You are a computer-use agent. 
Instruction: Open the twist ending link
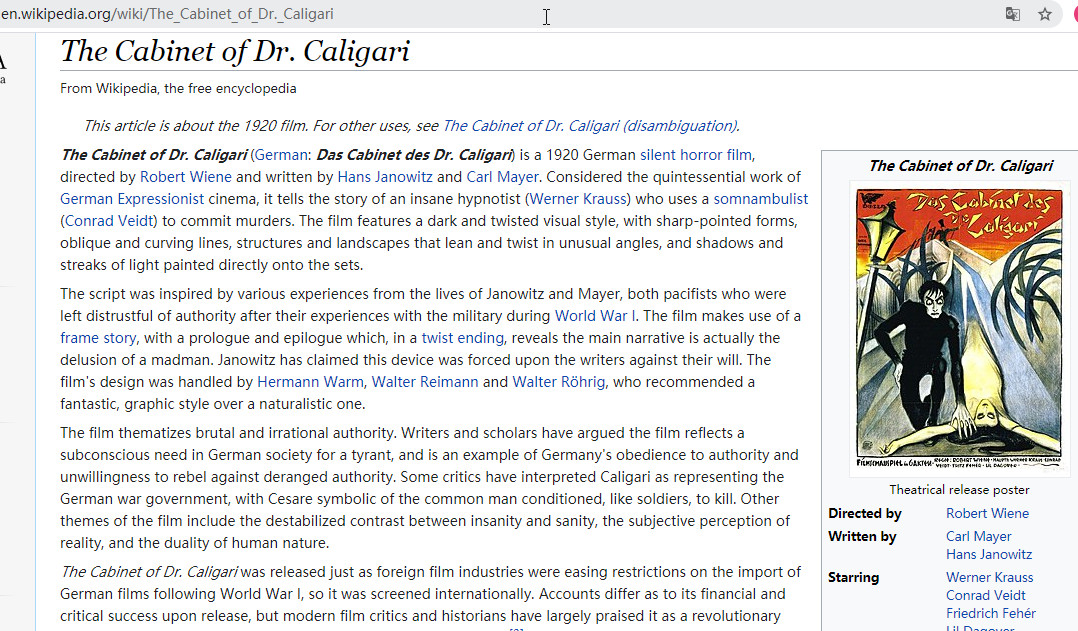pos(463,337)
